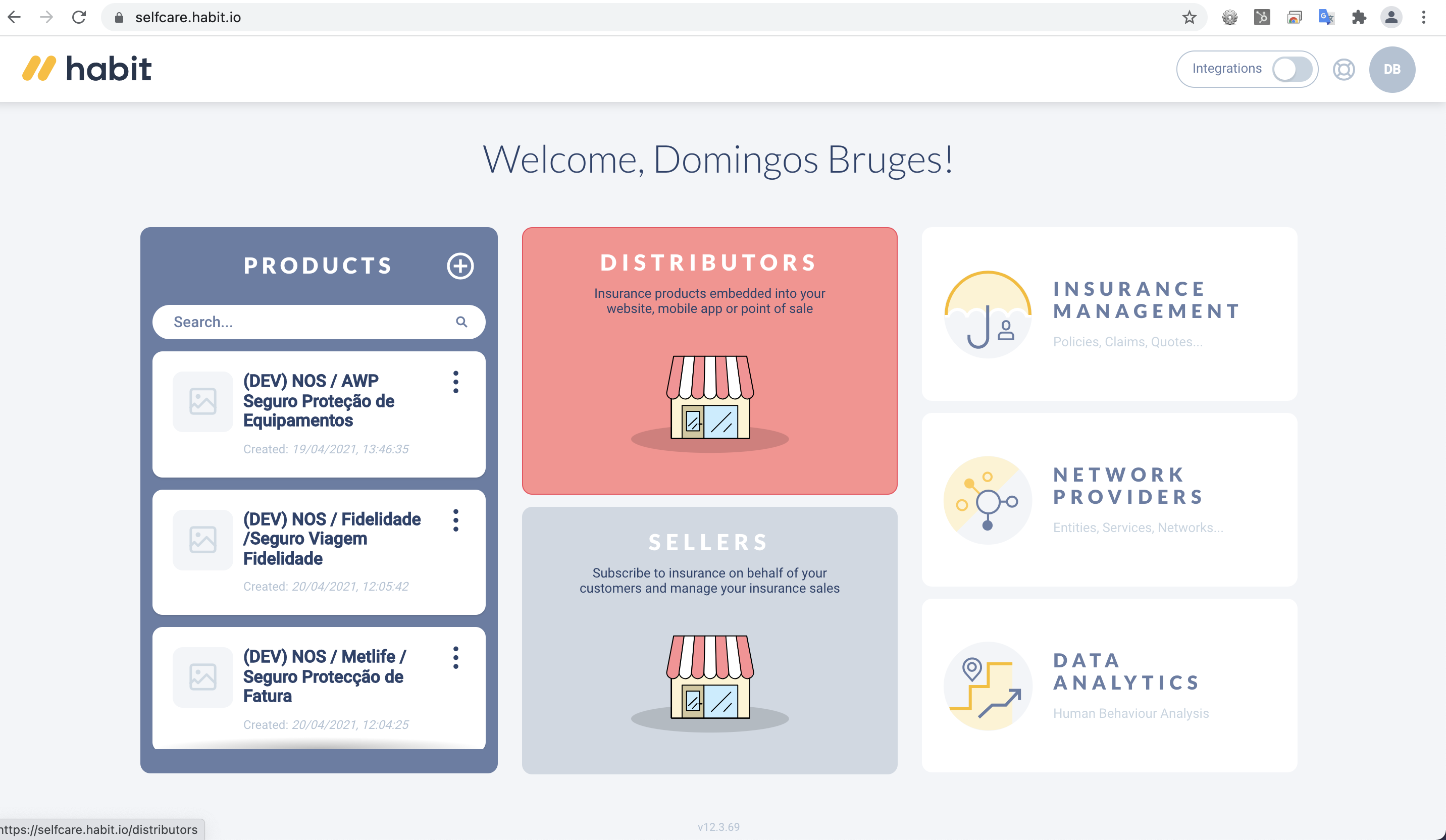Viewport: 1446px width, 840px height.
Task: Focus the Products search field
Action: click(x=319, y=322)
